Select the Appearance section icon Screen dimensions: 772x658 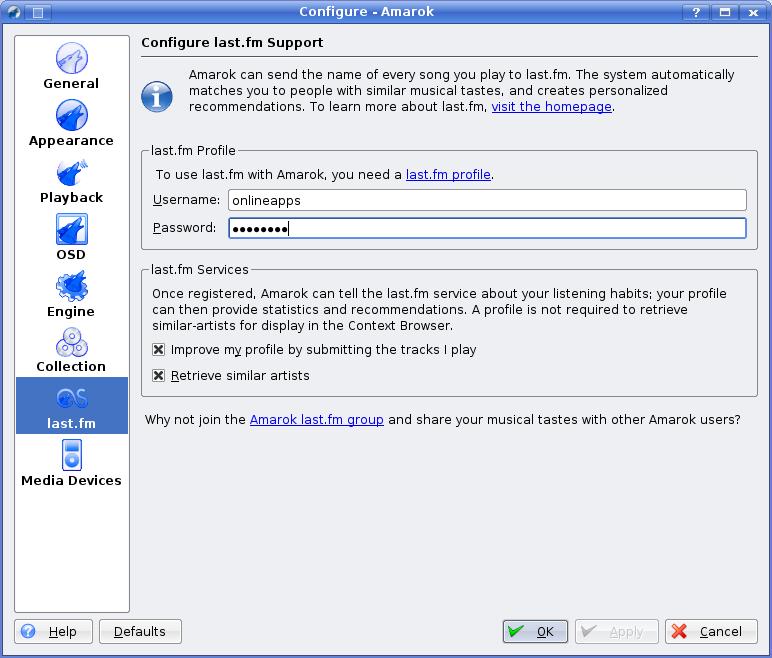[71, 115]
